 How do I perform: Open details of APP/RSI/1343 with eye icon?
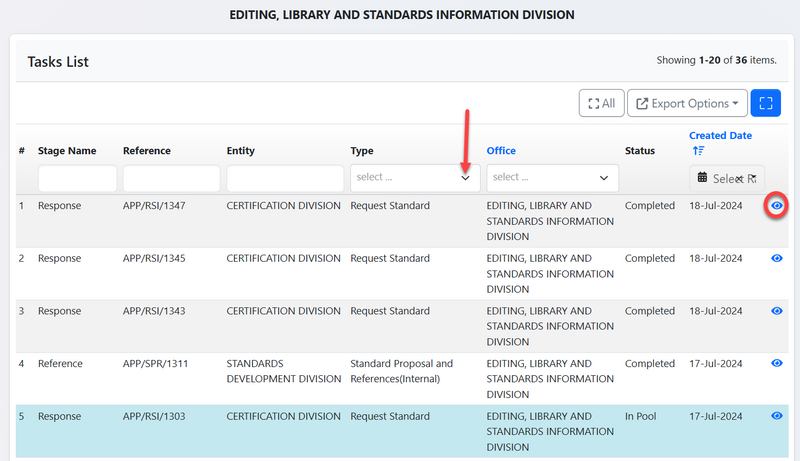(x=776, y=311)
